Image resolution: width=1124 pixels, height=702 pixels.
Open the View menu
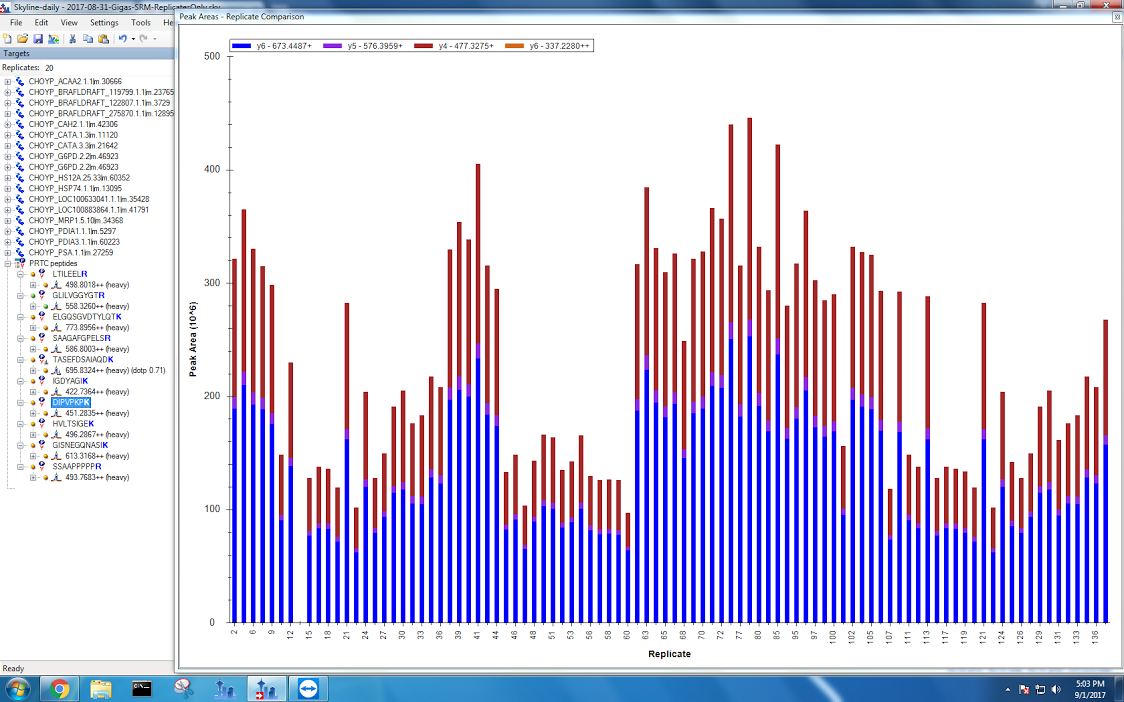point(69,22)
